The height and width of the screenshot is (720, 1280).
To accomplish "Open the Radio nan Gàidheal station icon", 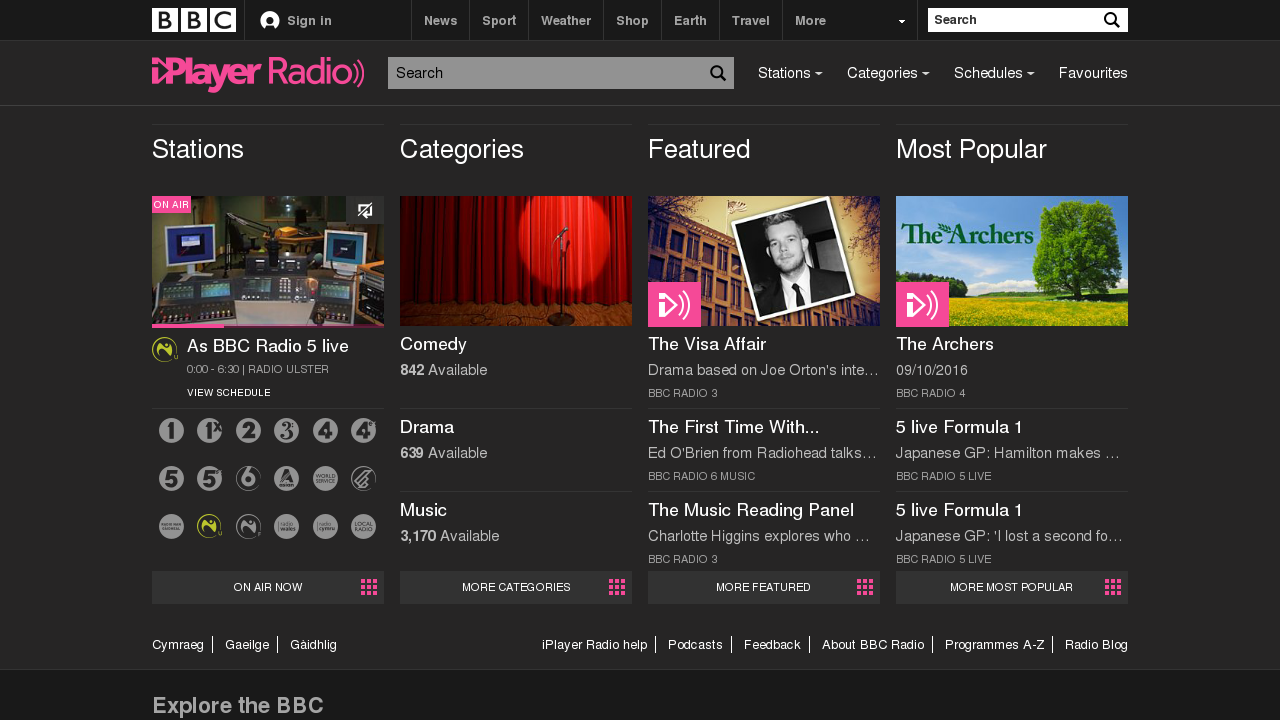I will point(171,526).
